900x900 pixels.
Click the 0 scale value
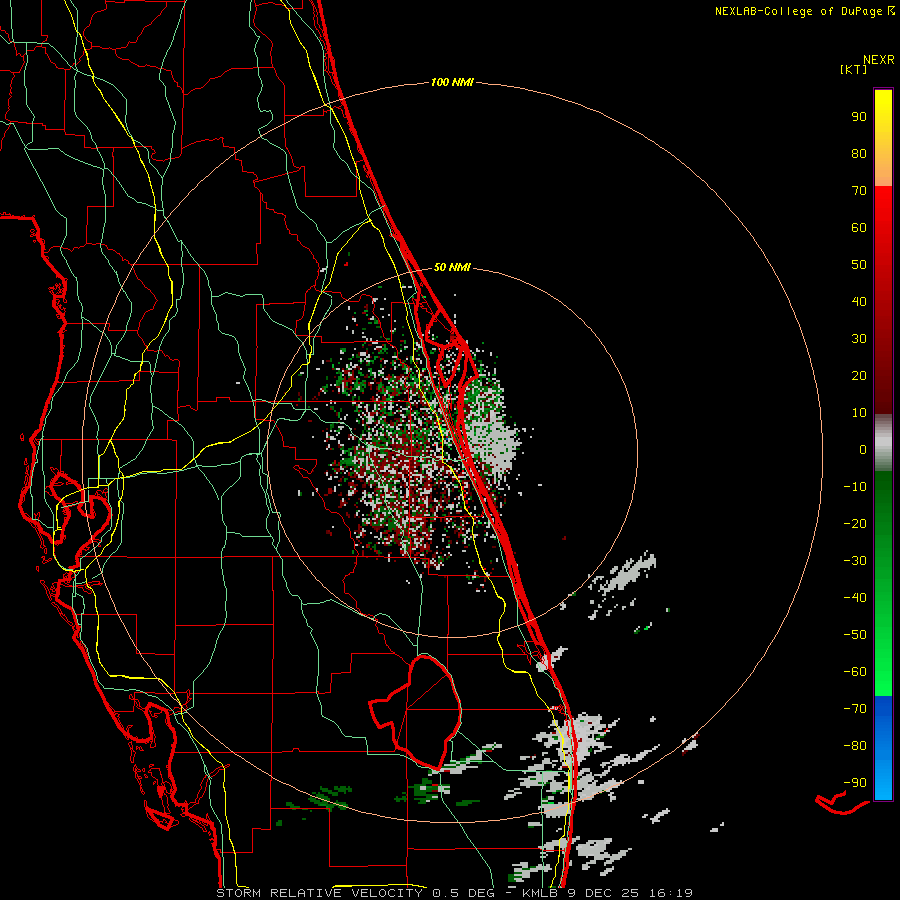point(863,450)
